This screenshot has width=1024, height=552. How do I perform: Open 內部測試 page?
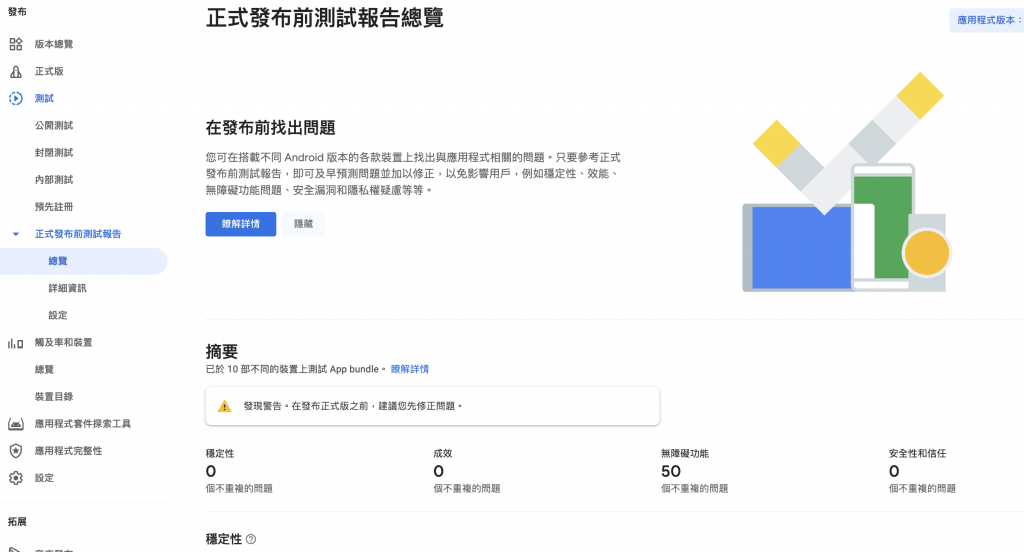(54, 180)
